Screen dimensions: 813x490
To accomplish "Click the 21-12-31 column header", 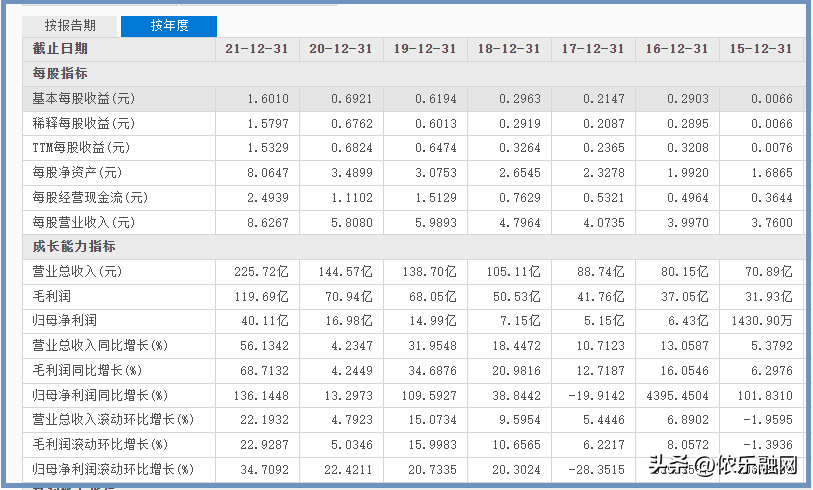I will click(x=256, y=49).
